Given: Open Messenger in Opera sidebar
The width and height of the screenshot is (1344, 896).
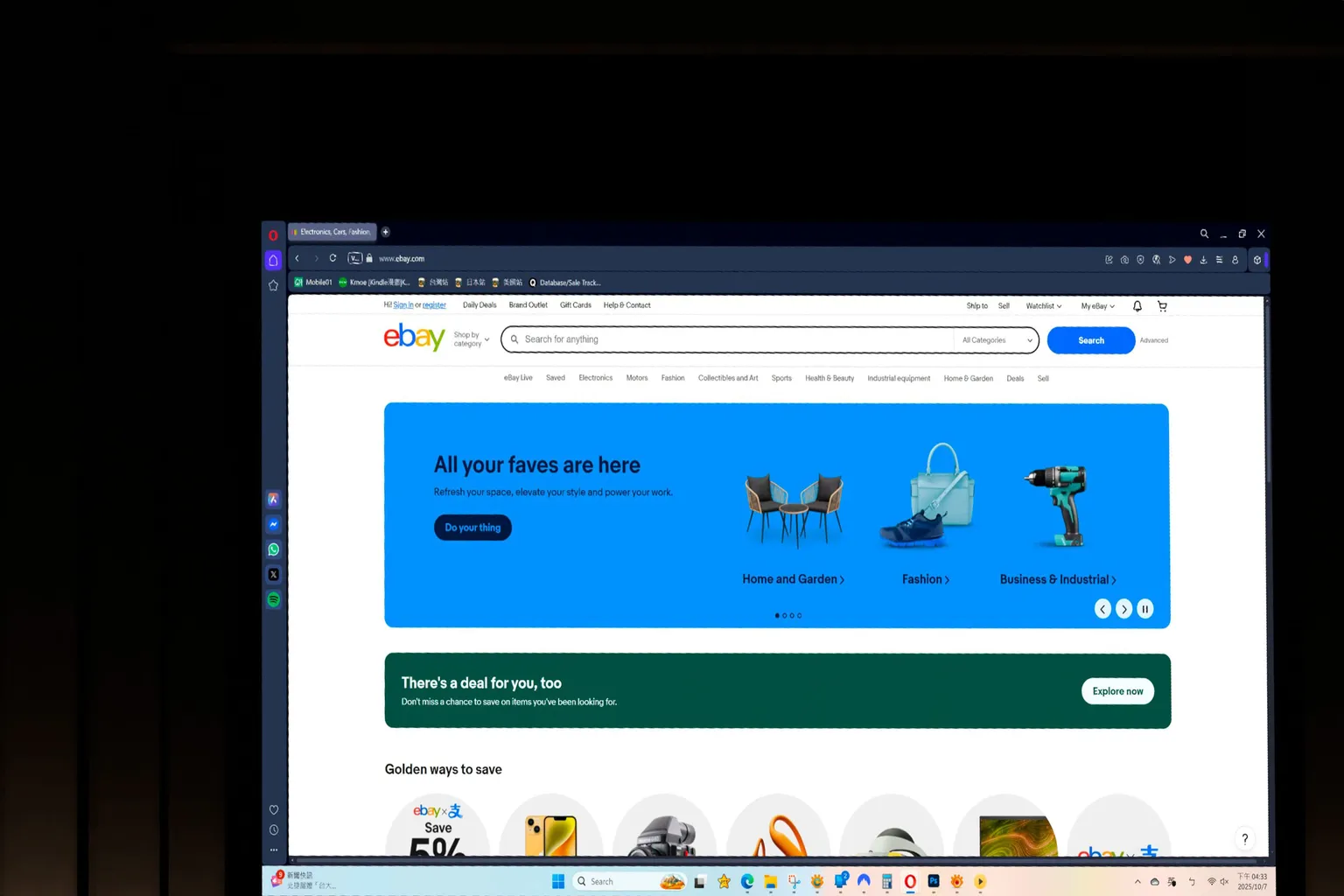Looking at the screenshot, I should [274, 524].
